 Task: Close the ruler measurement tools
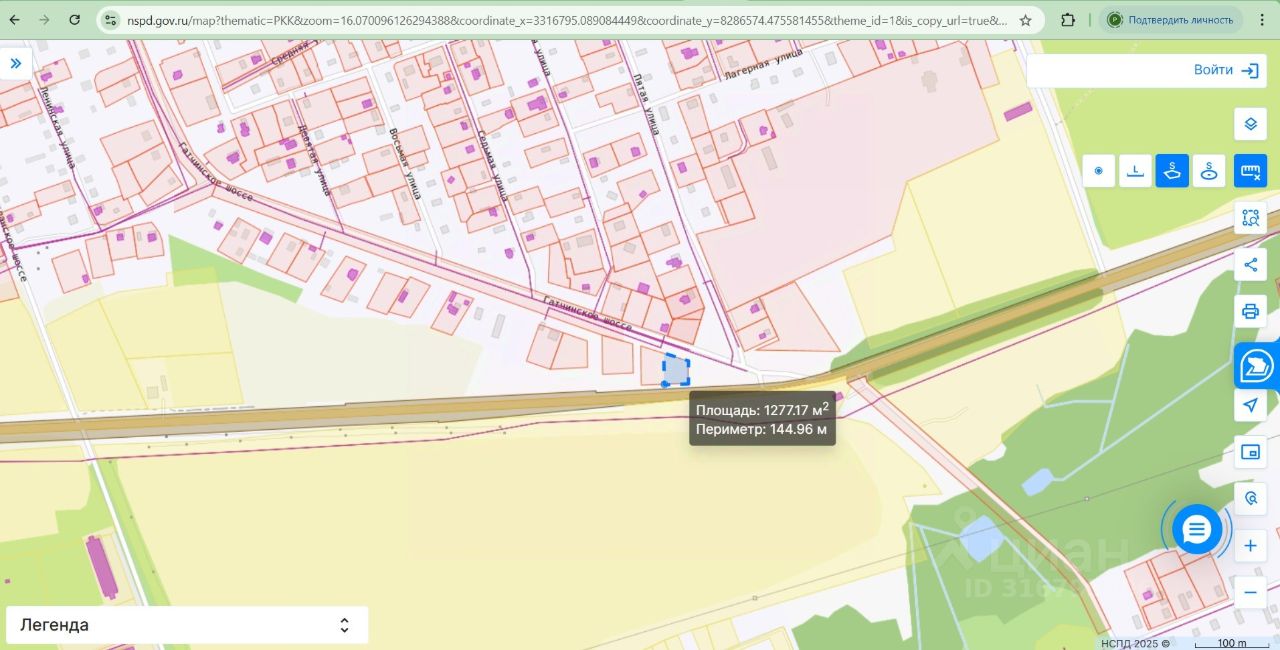[x=1250, y=171]
